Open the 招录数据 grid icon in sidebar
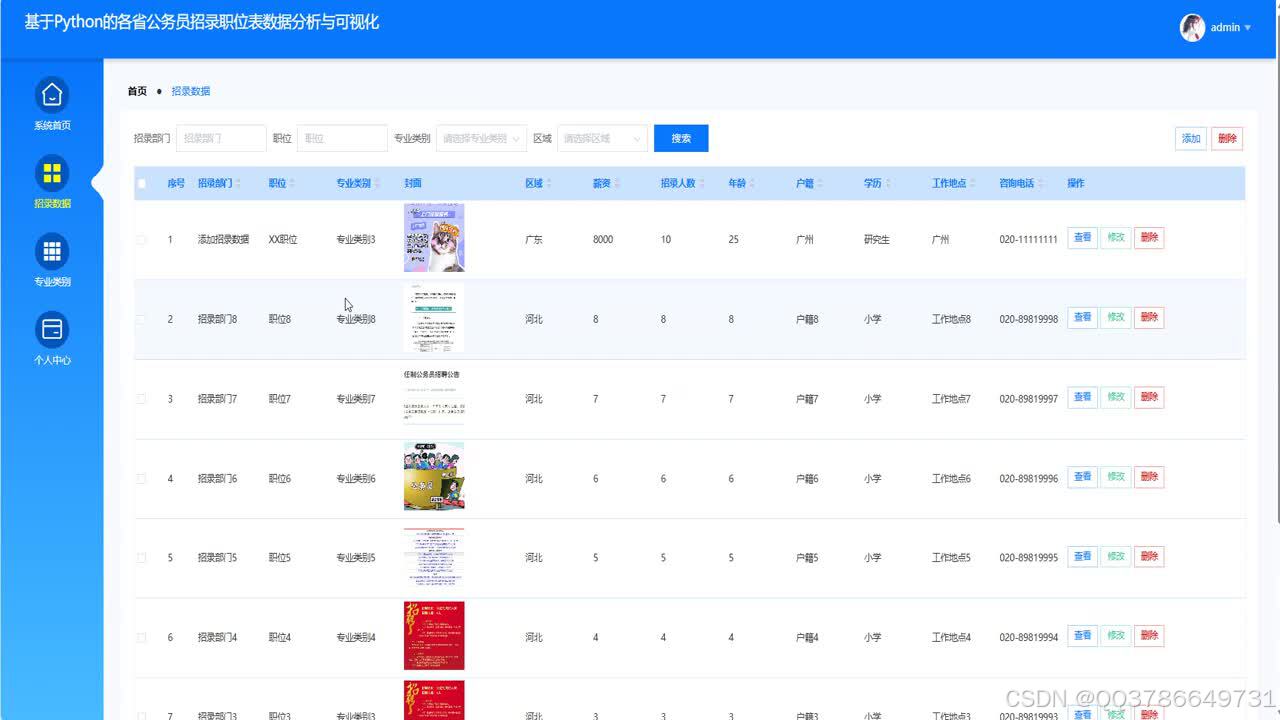1280x720 pixels. tap(52, 172)
